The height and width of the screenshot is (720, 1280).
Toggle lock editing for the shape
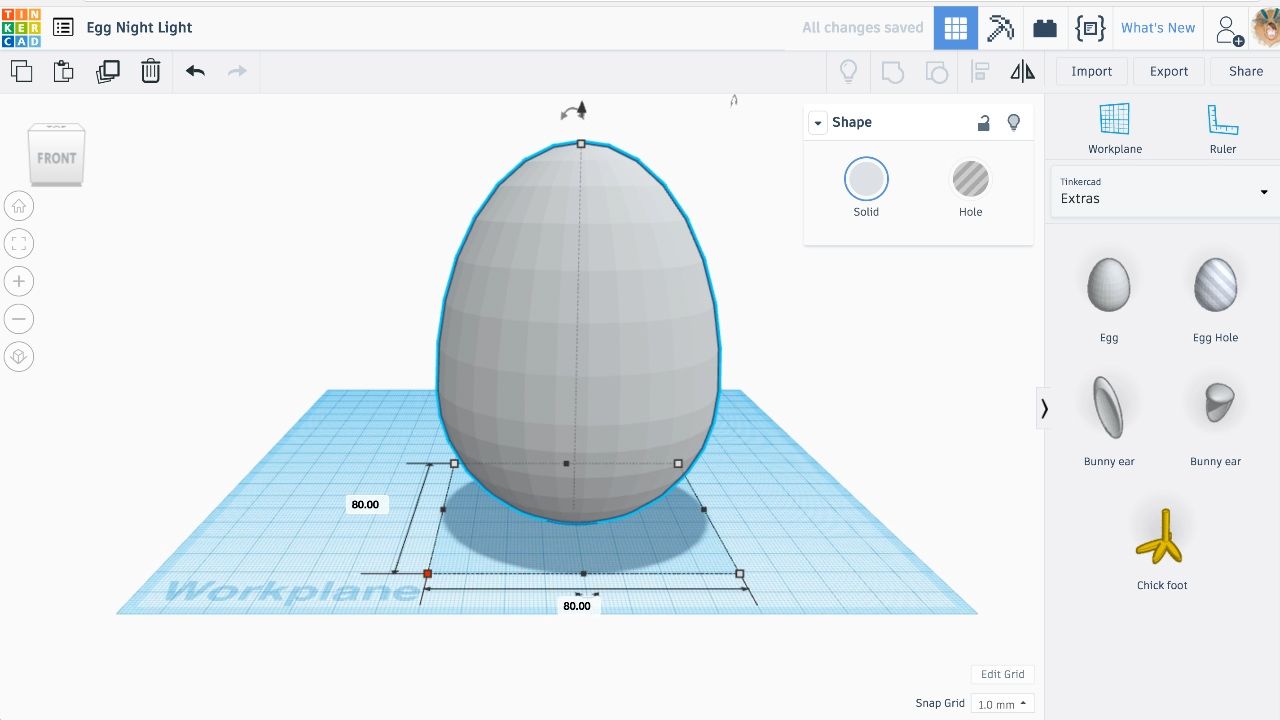point(984,122)
